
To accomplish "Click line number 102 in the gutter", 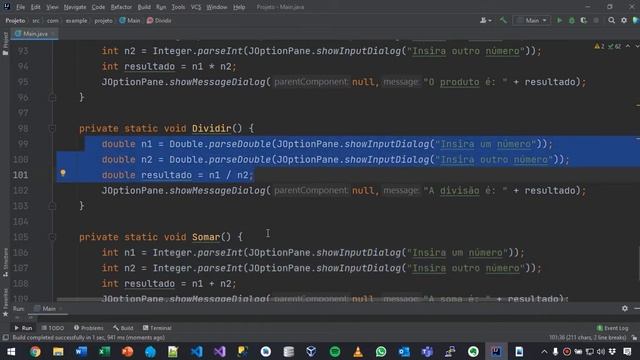I will pos(20,191).
